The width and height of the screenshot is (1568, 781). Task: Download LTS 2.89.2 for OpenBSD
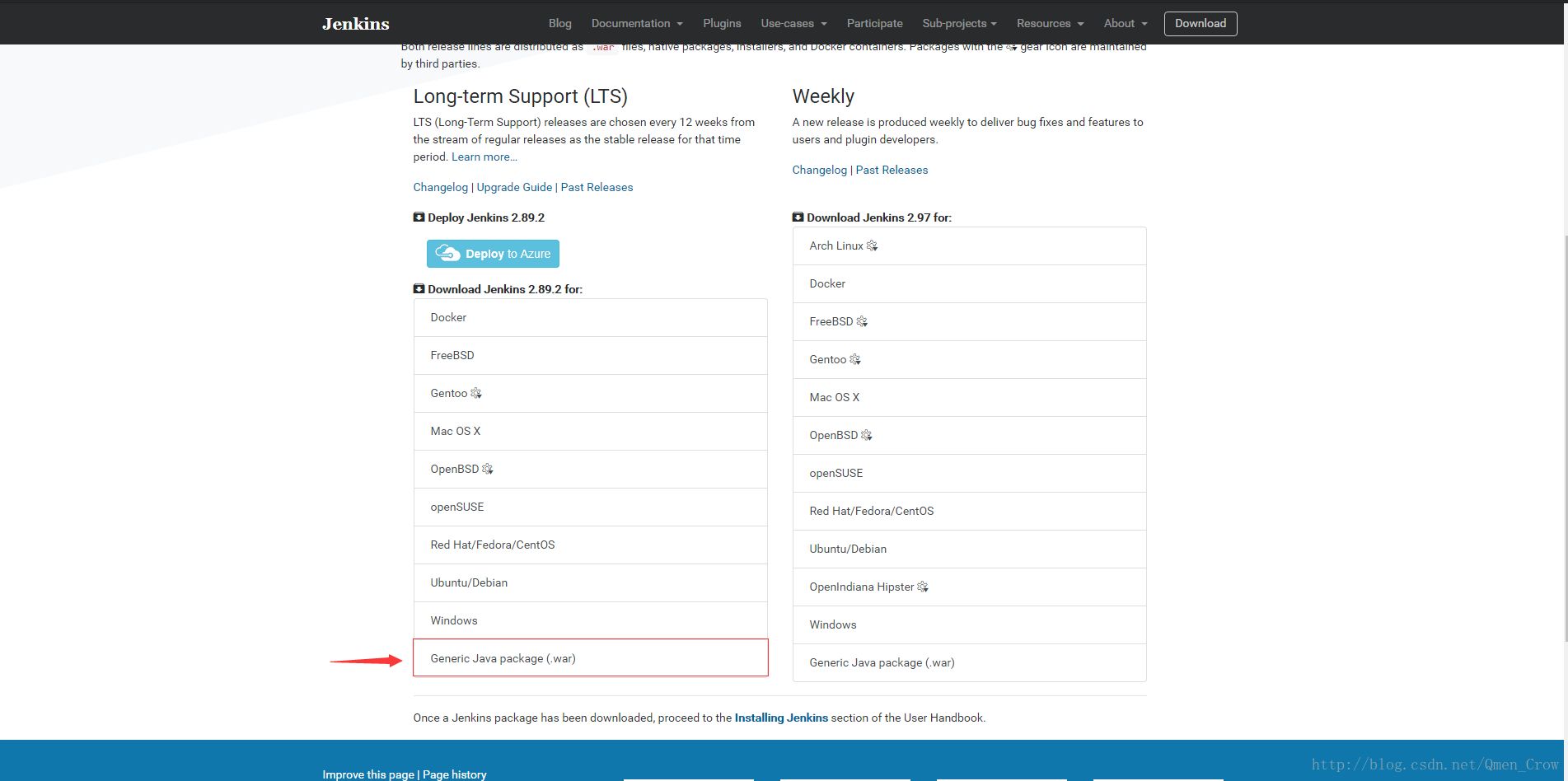click(x=590, y=469)
